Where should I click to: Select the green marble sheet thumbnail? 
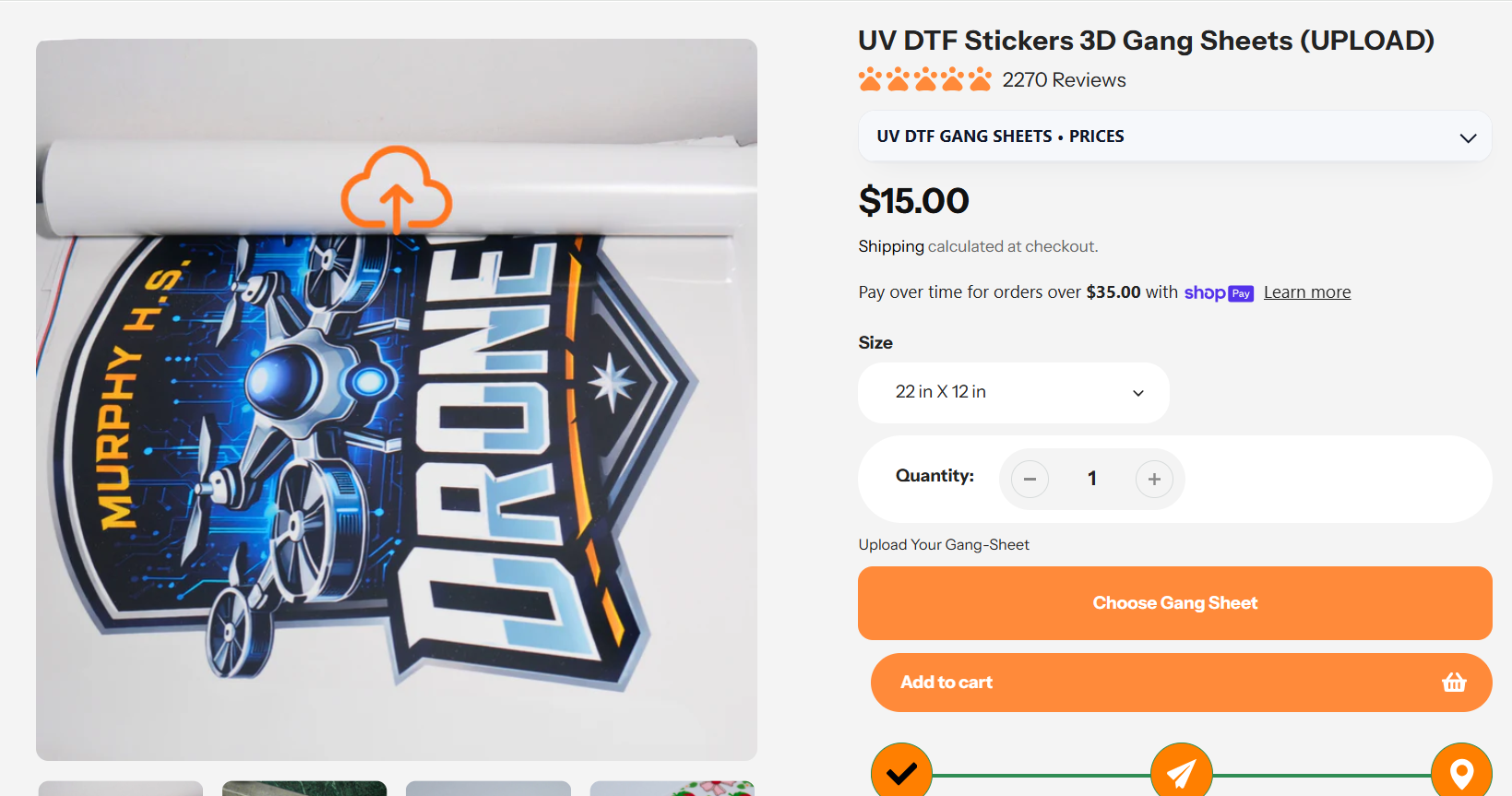click(304, 790)
